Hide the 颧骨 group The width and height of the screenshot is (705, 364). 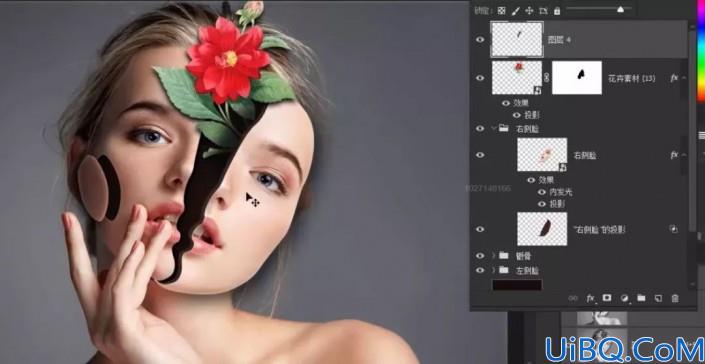(x=480, y=256)
